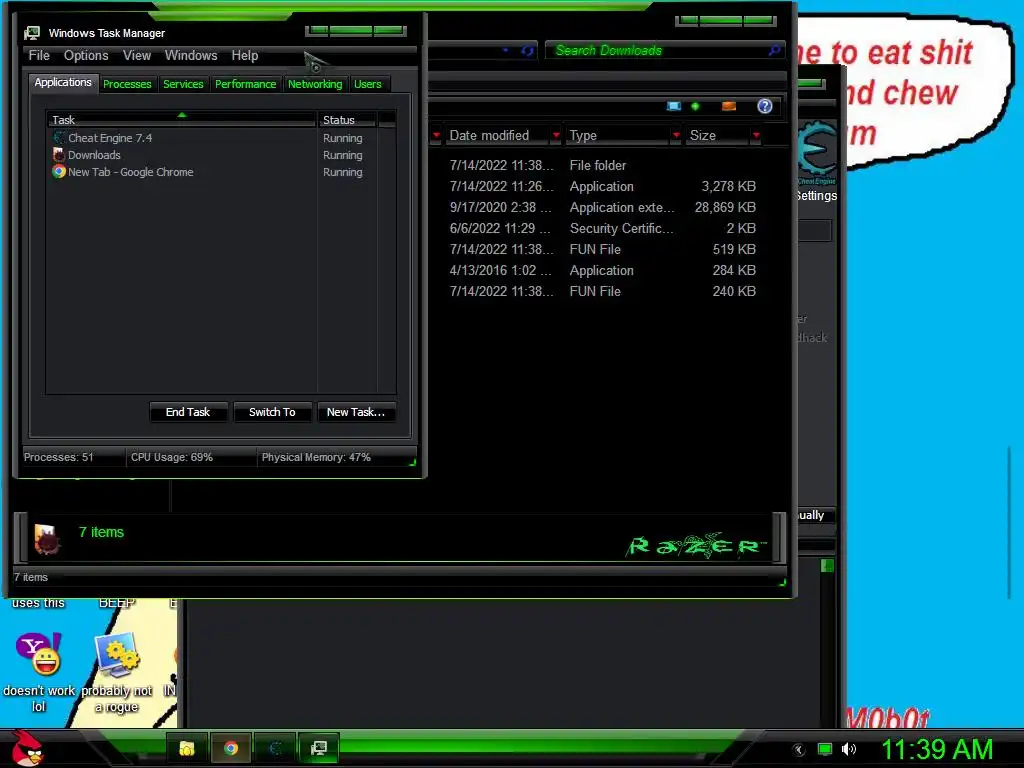This screenshot has width=1024, height=768.
Task: Open Google Chrome from the taskbar
Action: pos(231,748)
